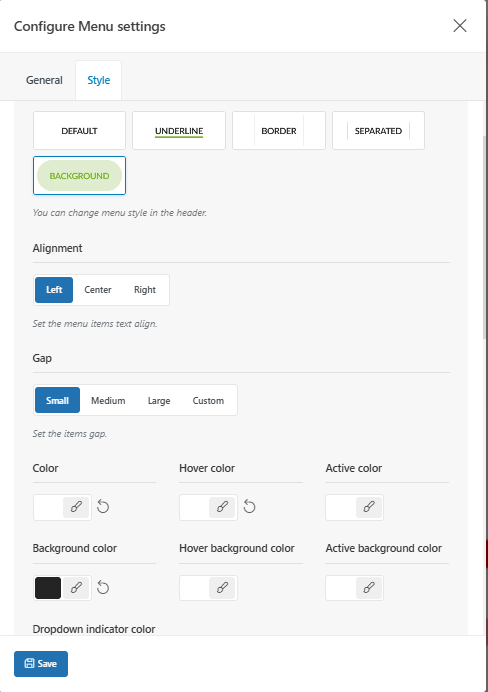Set gap to Medium

(108, 400)
